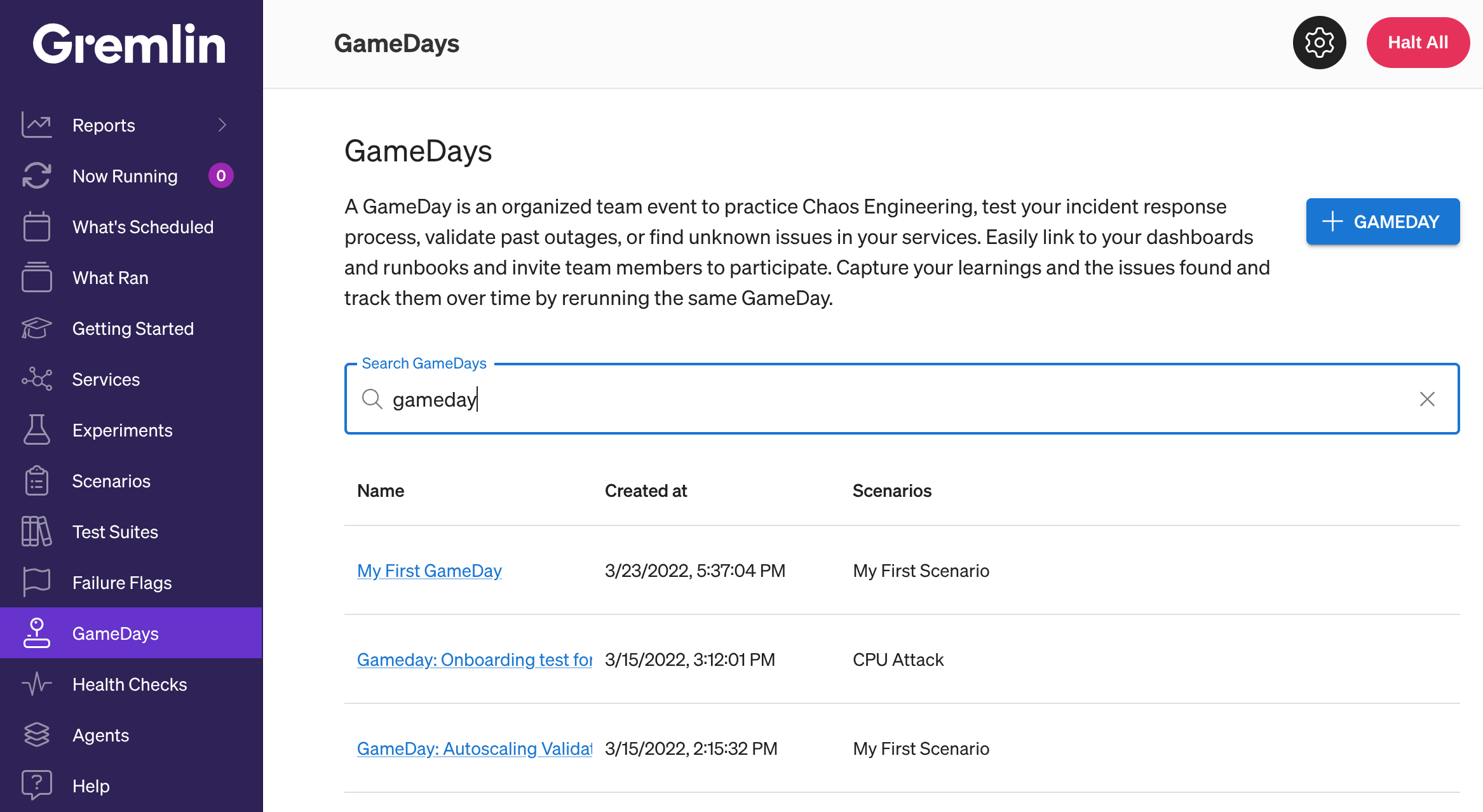
Task: Open the Services section
Action: click(x=131, y=379)
